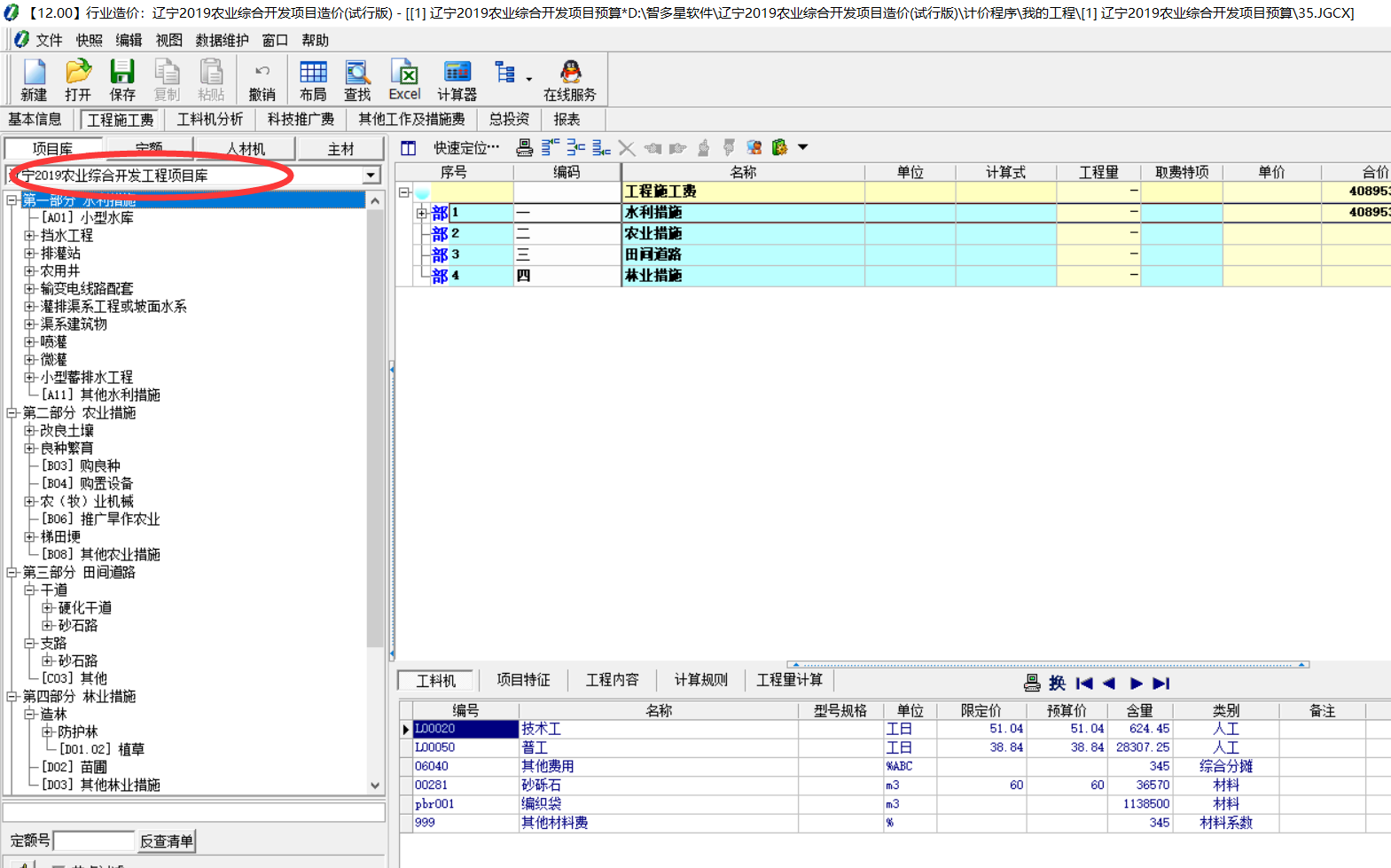Save the project with the 保存 icon
This screenshot has height=868, width=1391.
122,80
